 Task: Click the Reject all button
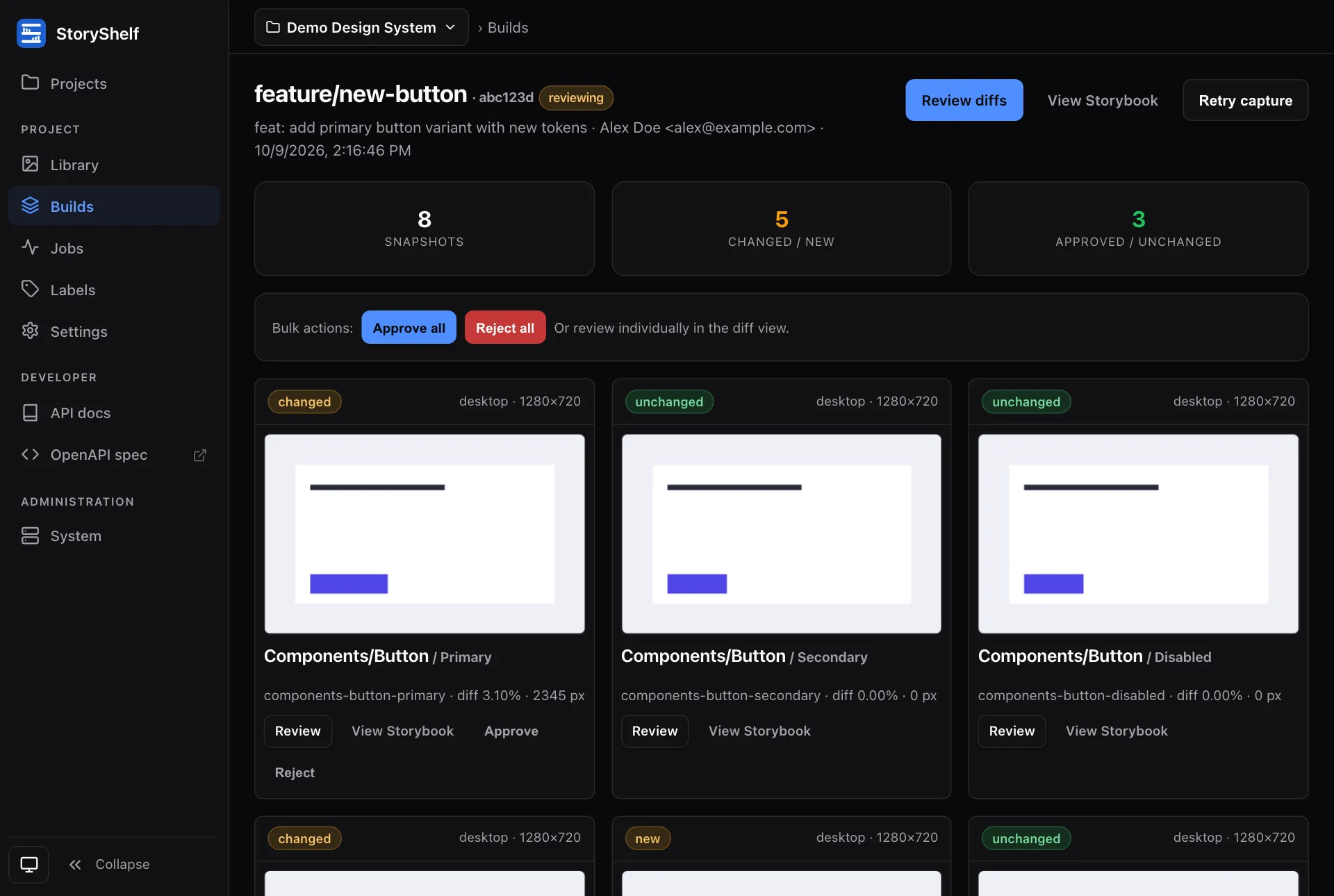(x=505, y=328)
